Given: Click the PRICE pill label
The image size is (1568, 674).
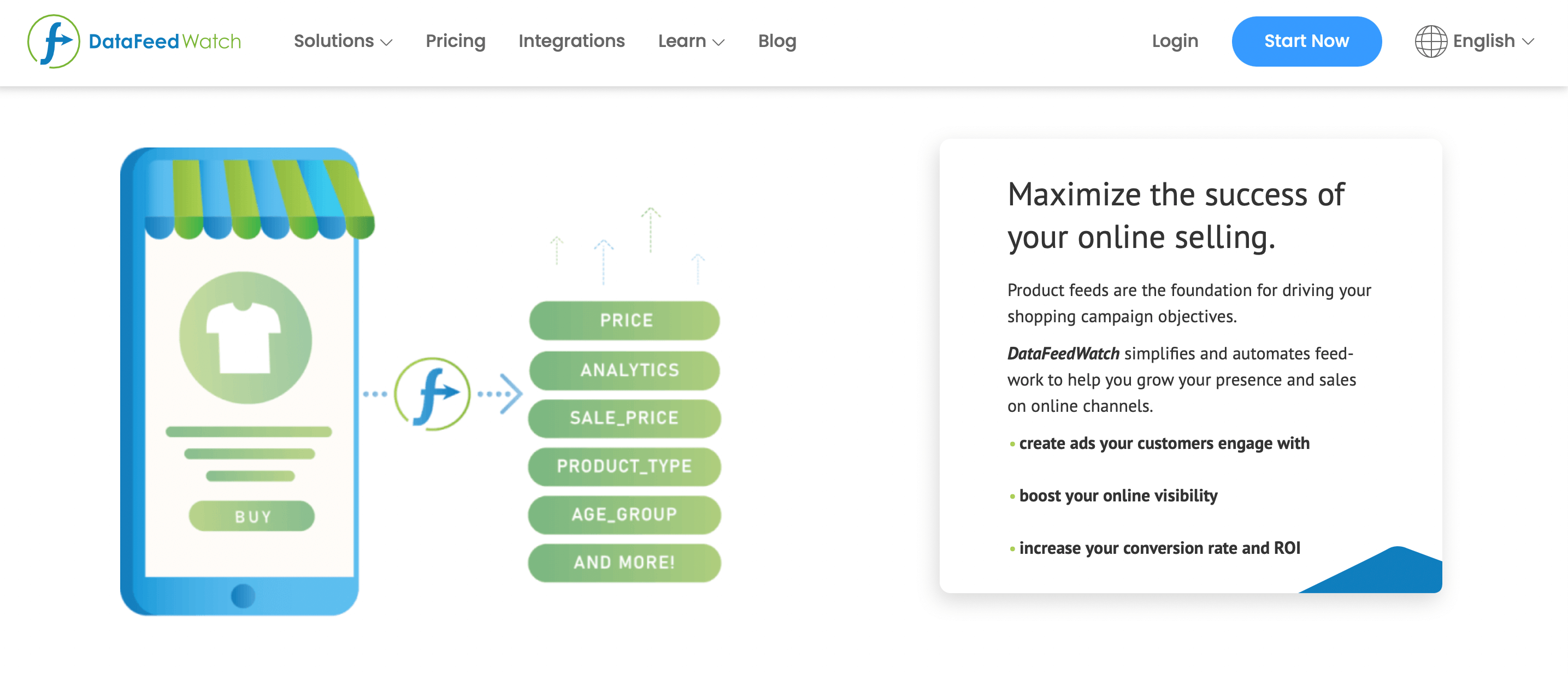Looking at the screenshot, I should 624,320.
